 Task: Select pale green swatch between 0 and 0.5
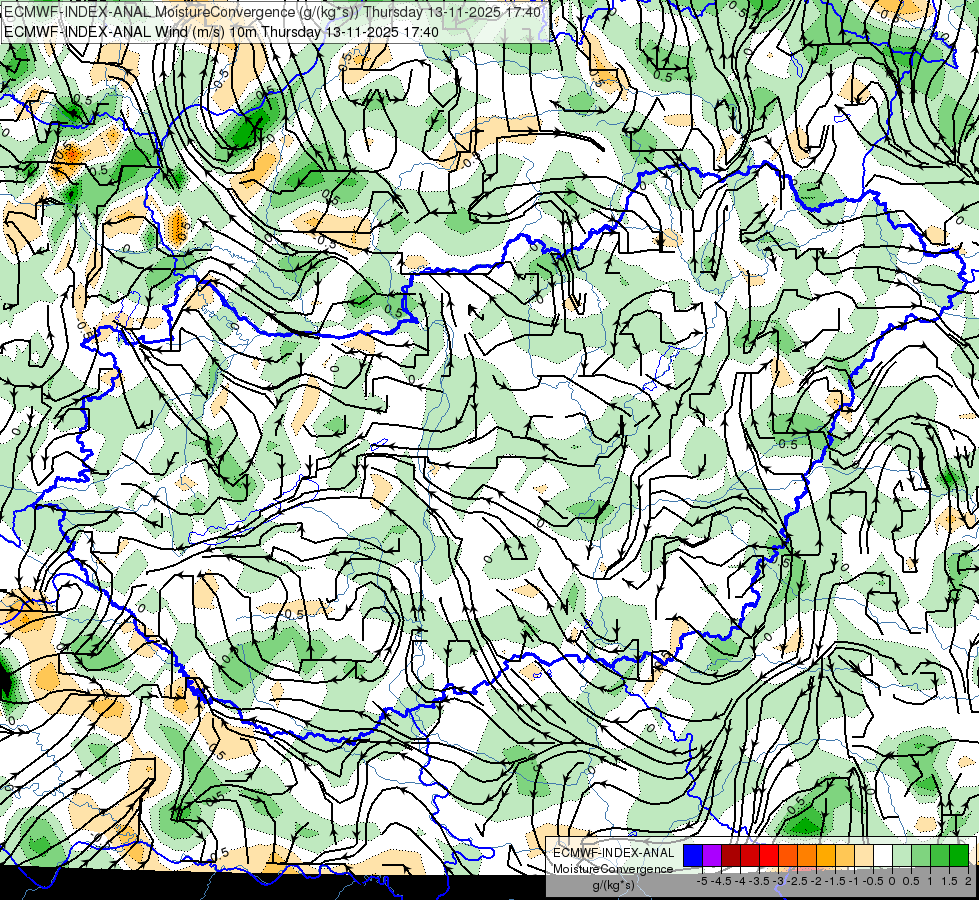[x=902, y=856]
